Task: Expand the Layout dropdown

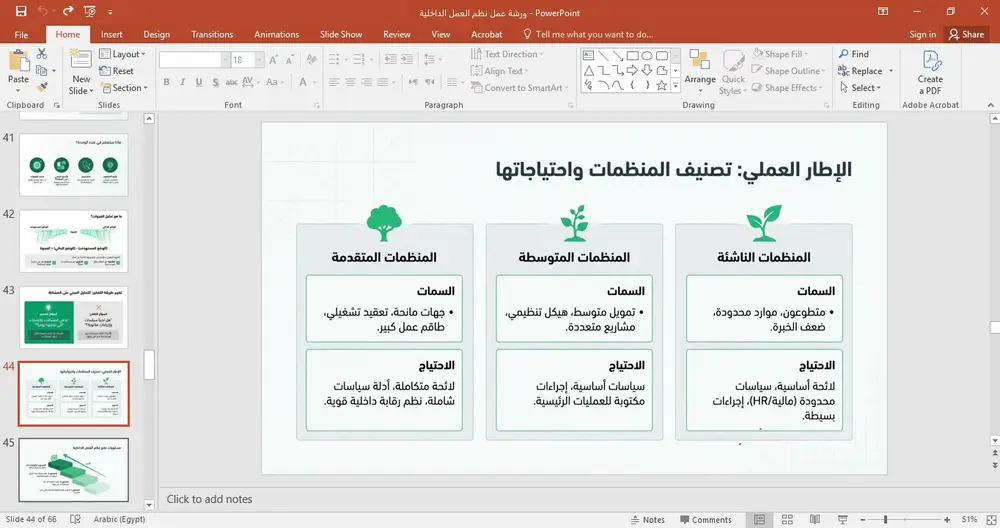Action: 122,54
